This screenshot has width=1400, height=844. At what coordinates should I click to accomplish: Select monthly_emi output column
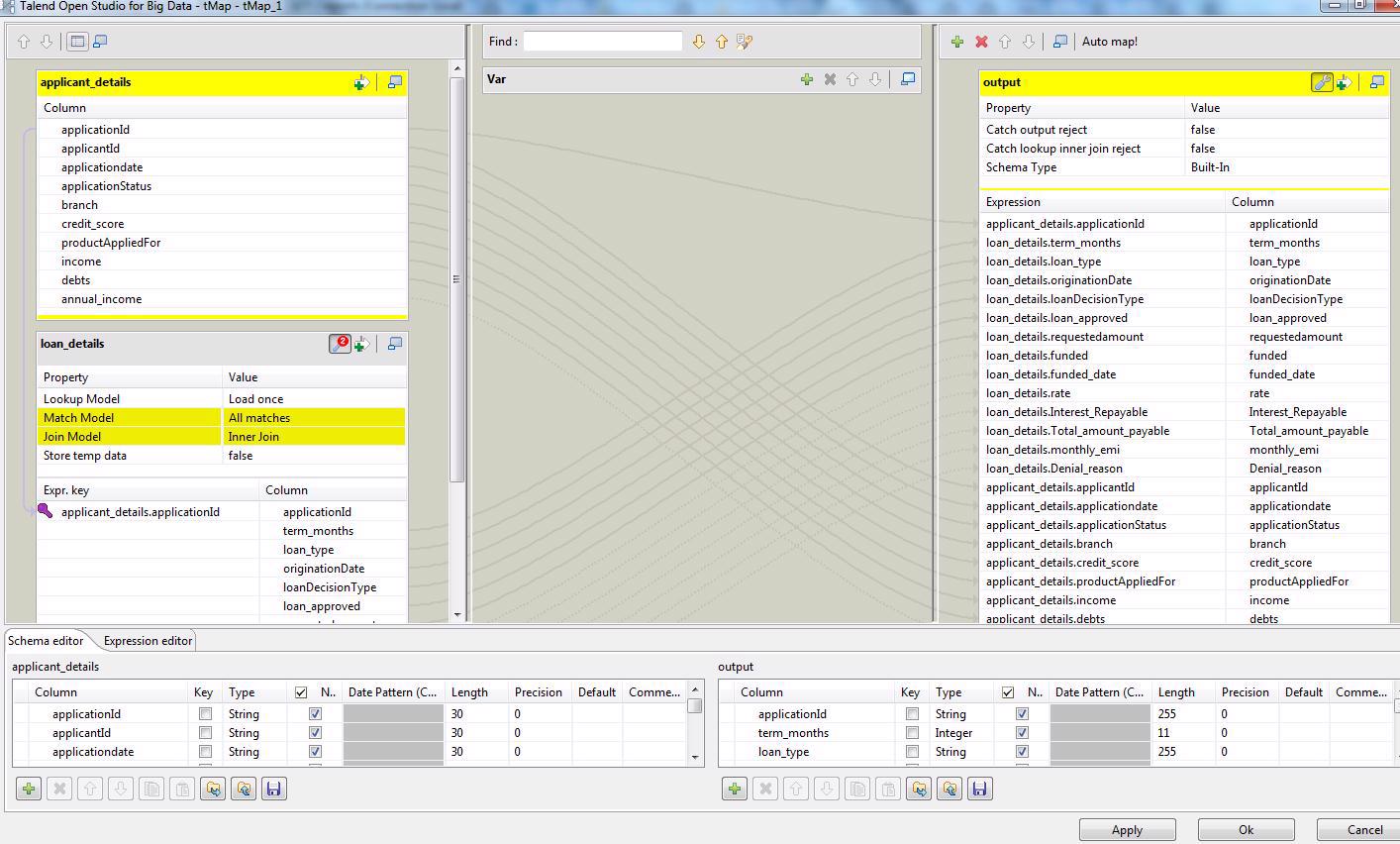(x=1284, y=450)
